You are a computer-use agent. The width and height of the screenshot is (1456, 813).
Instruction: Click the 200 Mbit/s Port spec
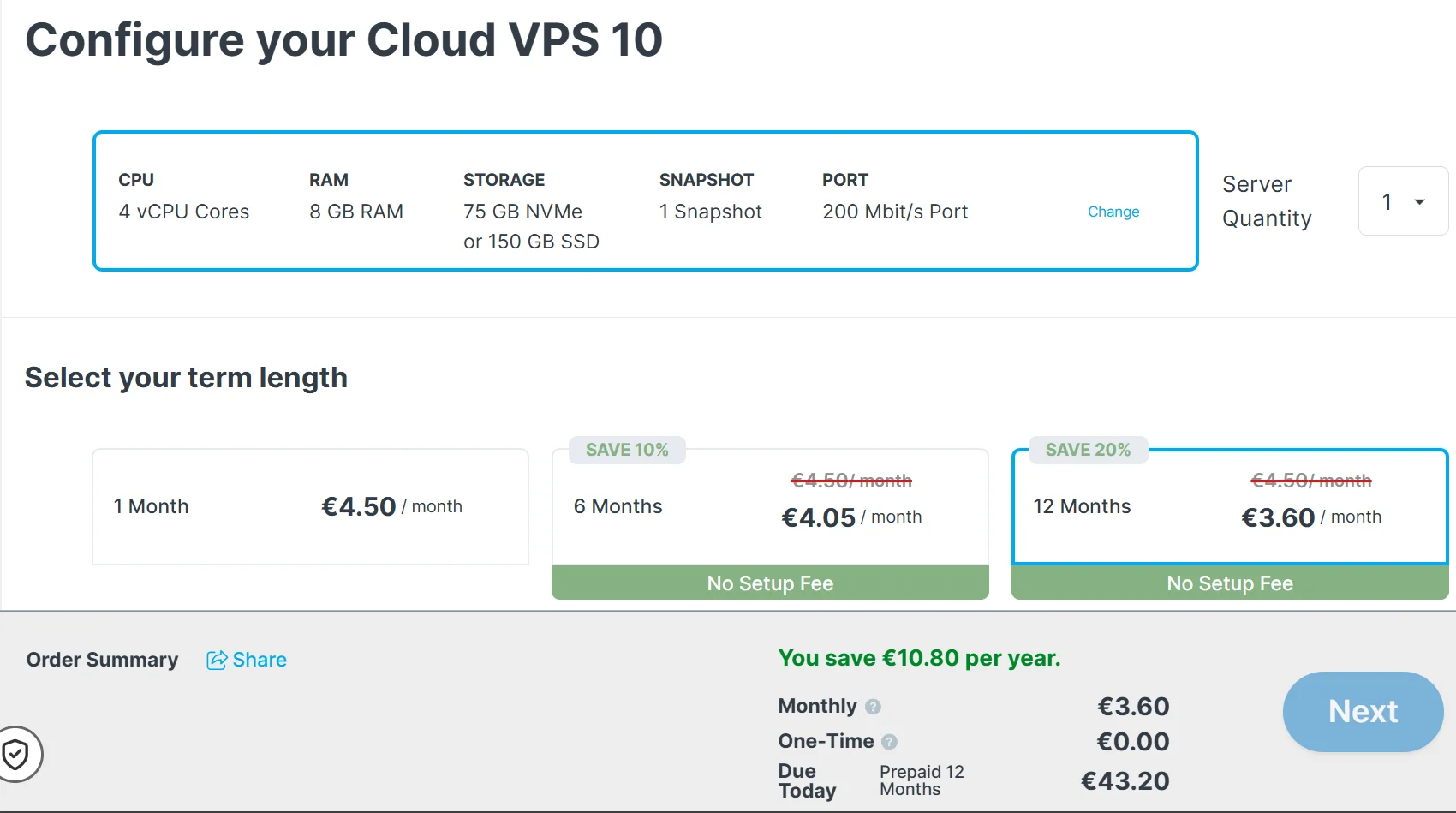pyautogui.click(x=895, y=212)
